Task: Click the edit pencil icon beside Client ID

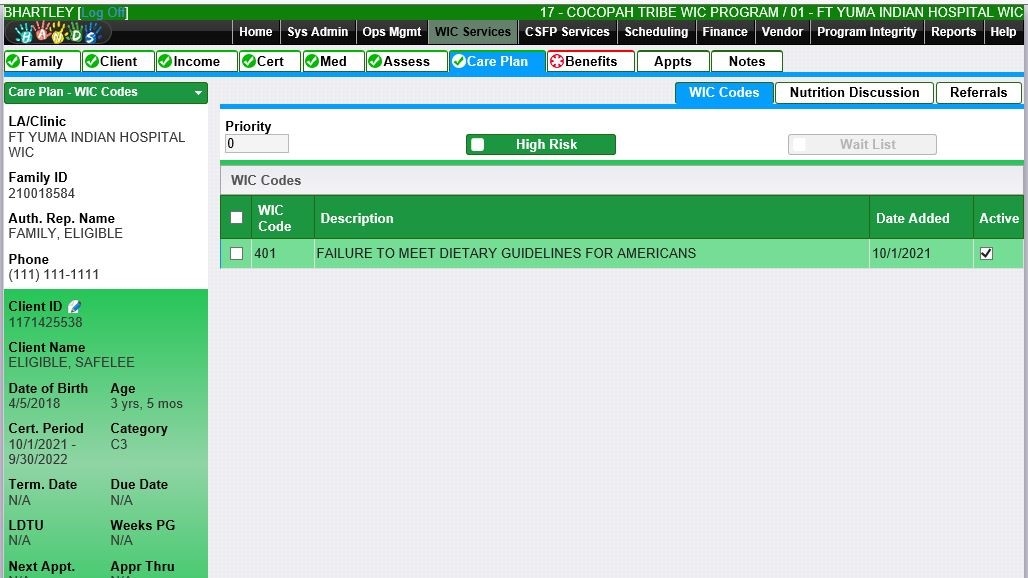Action: point(74,307)
